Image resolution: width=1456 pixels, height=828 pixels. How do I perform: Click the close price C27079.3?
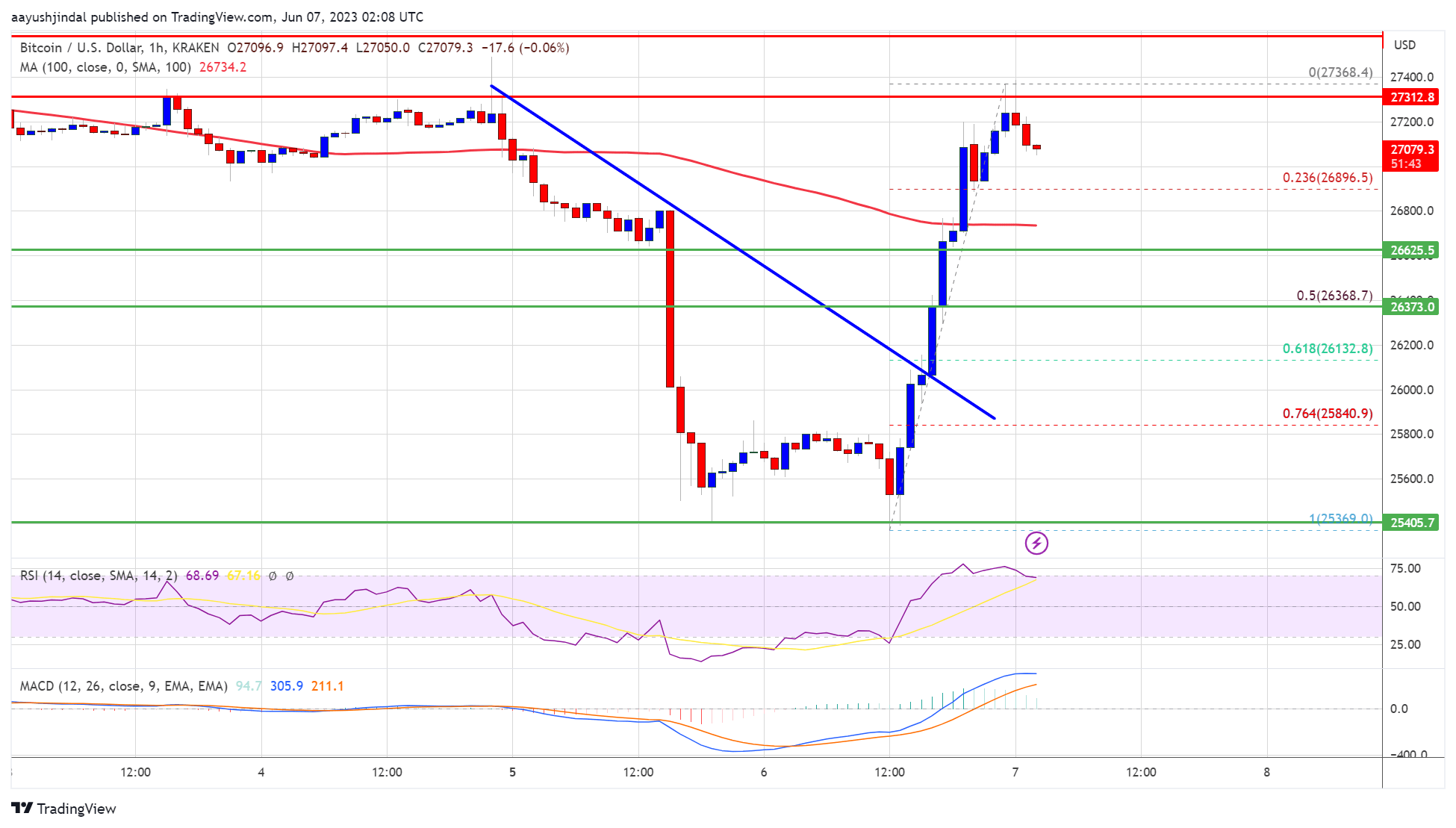[446, 48]
